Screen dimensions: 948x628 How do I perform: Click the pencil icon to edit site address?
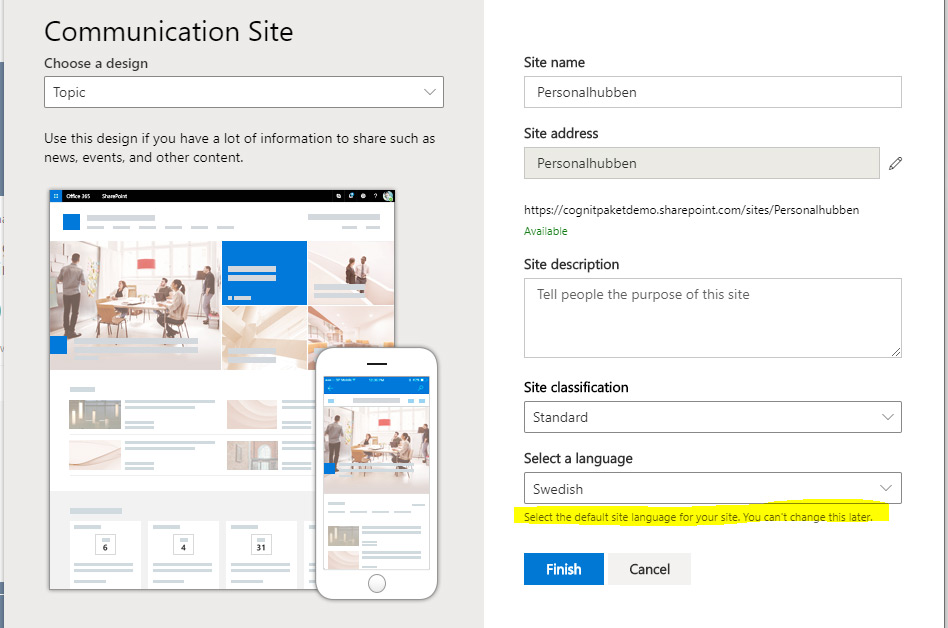(895, 163)
